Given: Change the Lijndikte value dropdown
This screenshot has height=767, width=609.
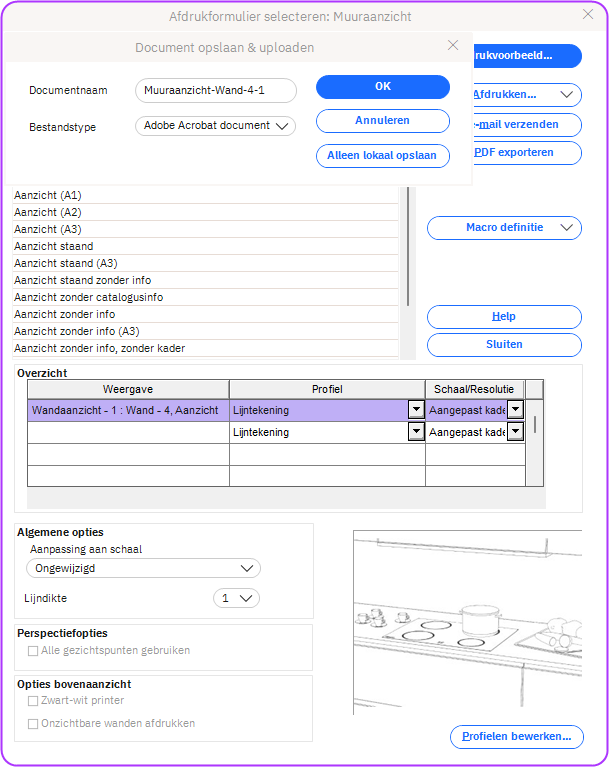Looking at the screenshot, I should (237, 598).
